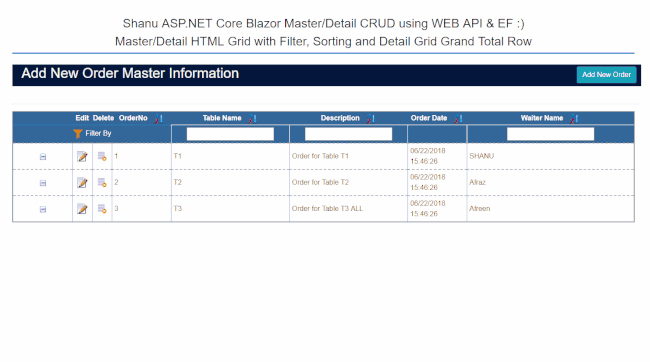
Task: Edit order 3 using pencil icon
Action: tap(82, 209)
